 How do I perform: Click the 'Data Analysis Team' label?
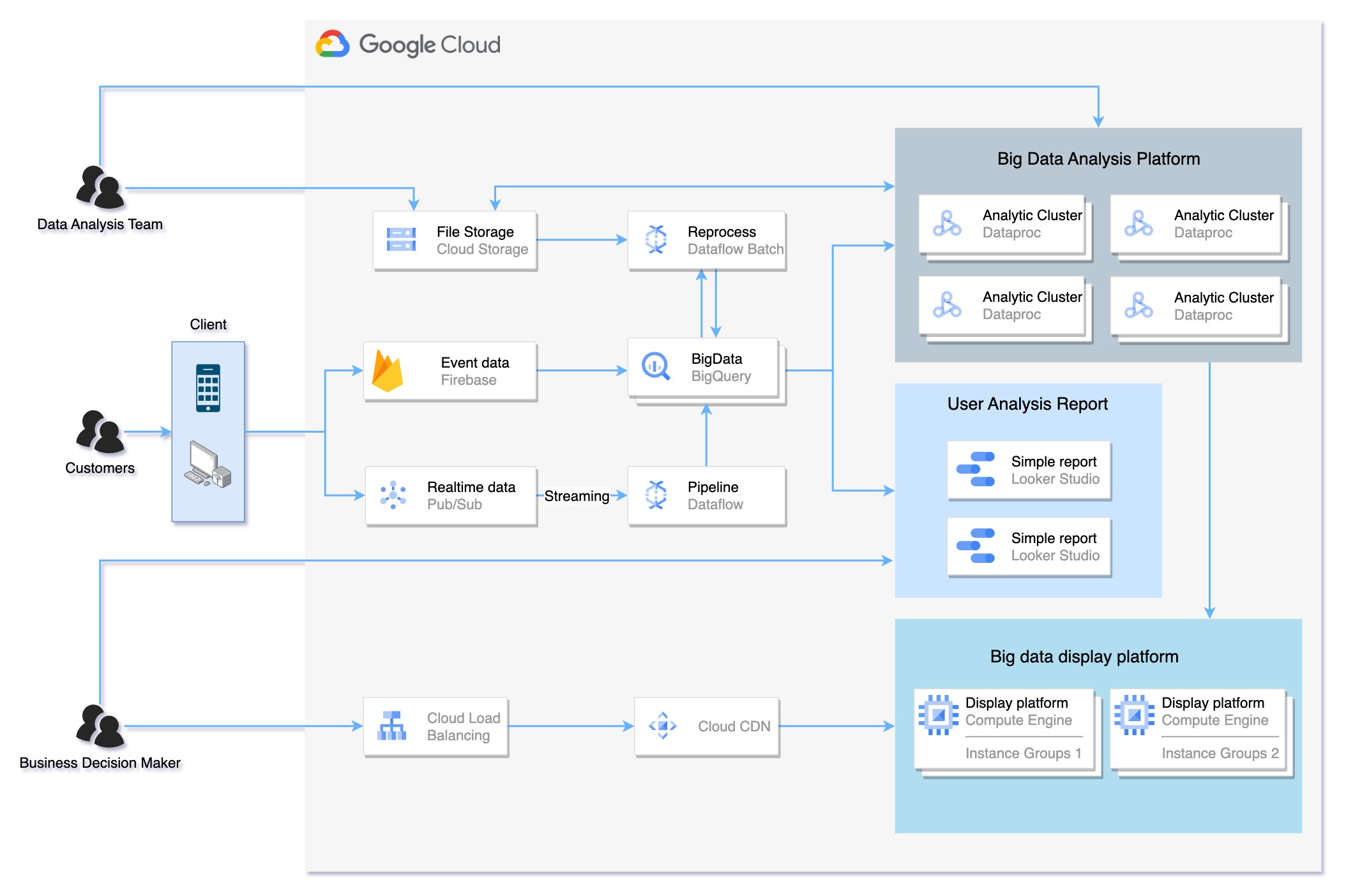100,225
